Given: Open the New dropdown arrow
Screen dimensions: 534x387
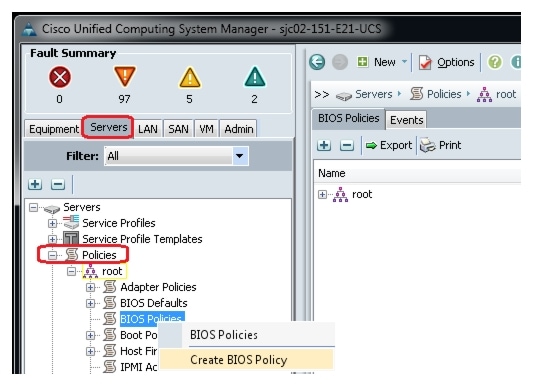Looking at the screenshot, I should point(404,62).
